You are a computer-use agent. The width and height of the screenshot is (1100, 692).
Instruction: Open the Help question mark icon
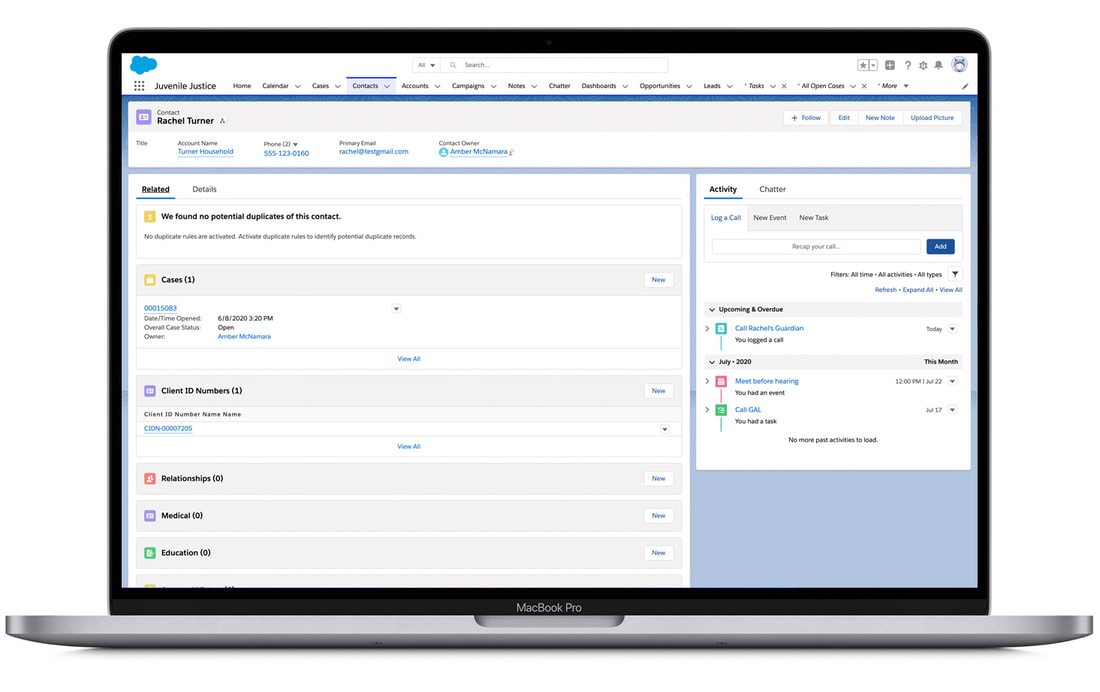908,65
